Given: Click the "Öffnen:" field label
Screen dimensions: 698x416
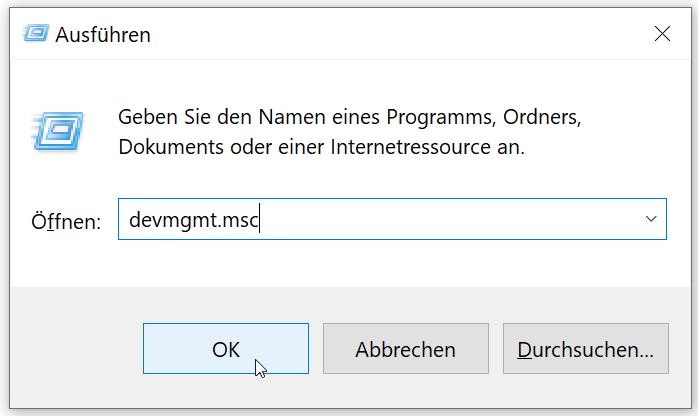Looking at the screenshot, I should tap(66, 221).
